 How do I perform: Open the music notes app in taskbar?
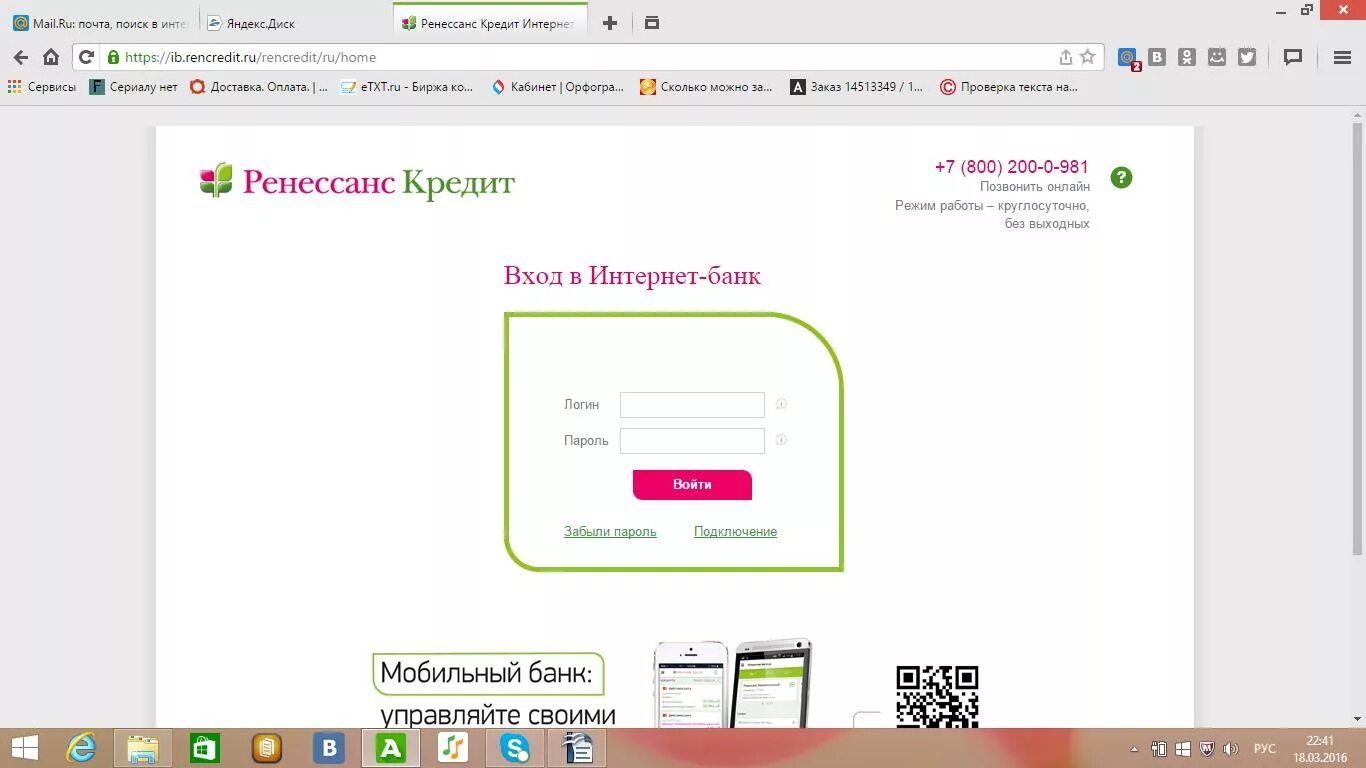[453, 748]
